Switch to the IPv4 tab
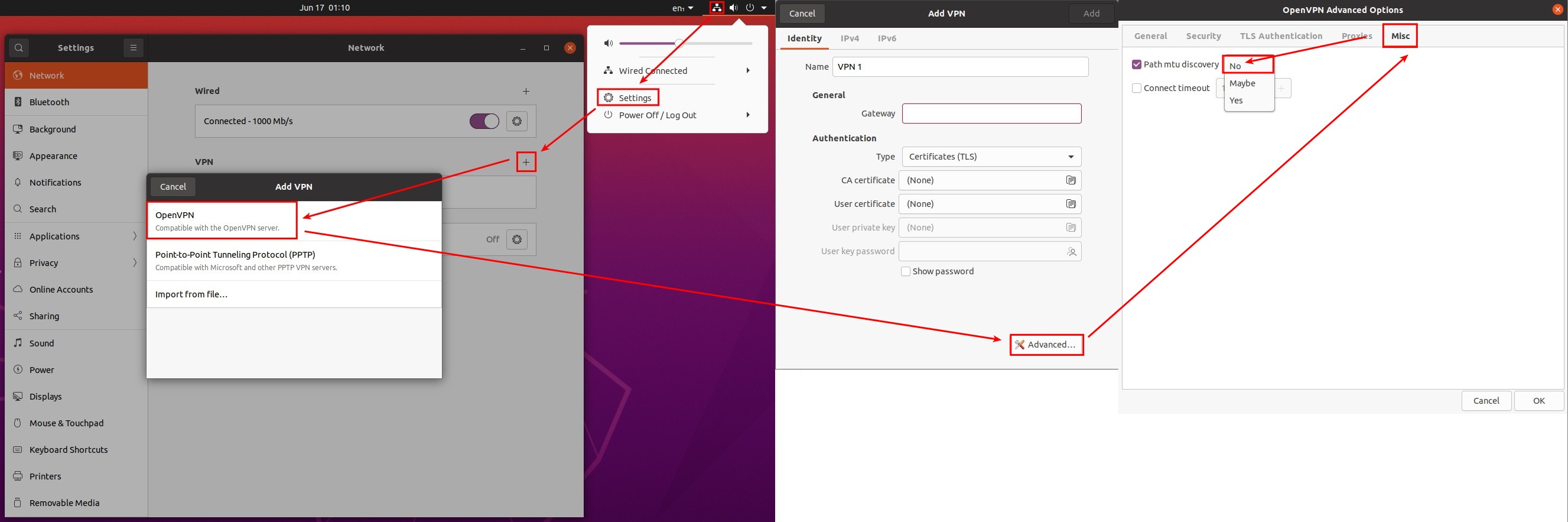This screenshot has height=522, width=1568. pyautogui.click(x=850, y=38)
